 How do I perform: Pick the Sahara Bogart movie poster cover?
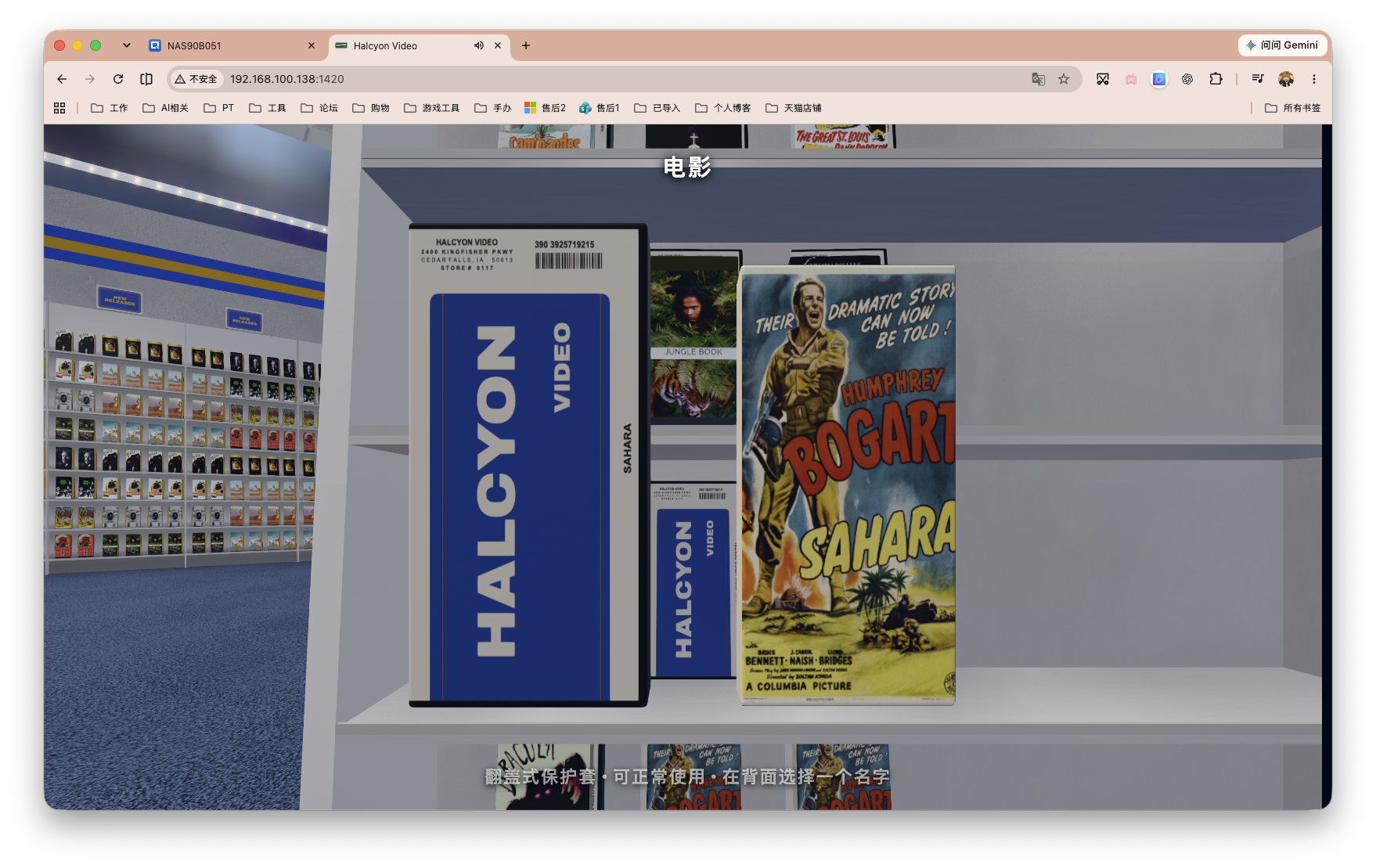coord(848,485)
